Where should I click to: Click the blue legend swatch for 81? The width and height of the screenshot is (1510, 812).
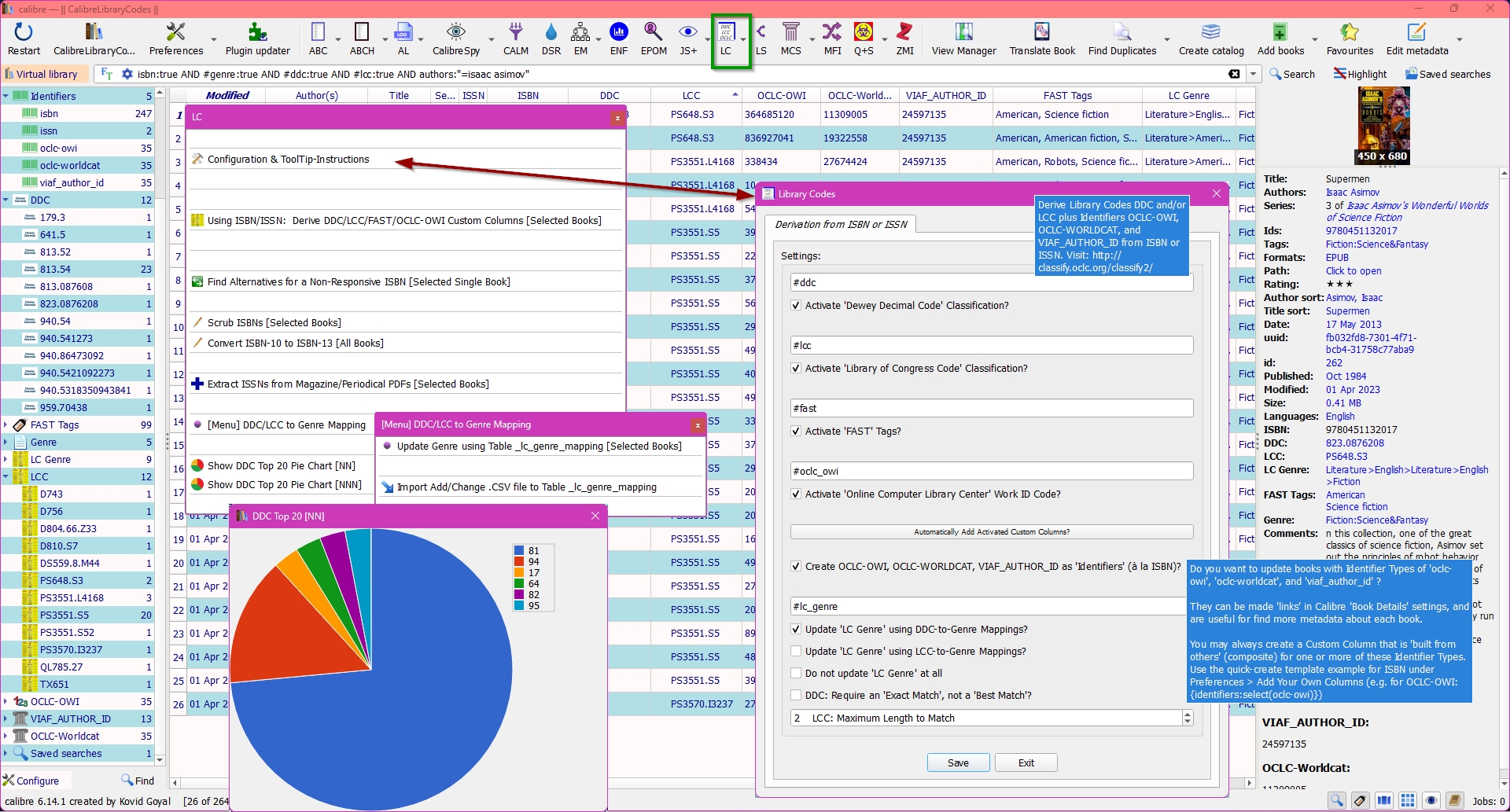point(519,551)
